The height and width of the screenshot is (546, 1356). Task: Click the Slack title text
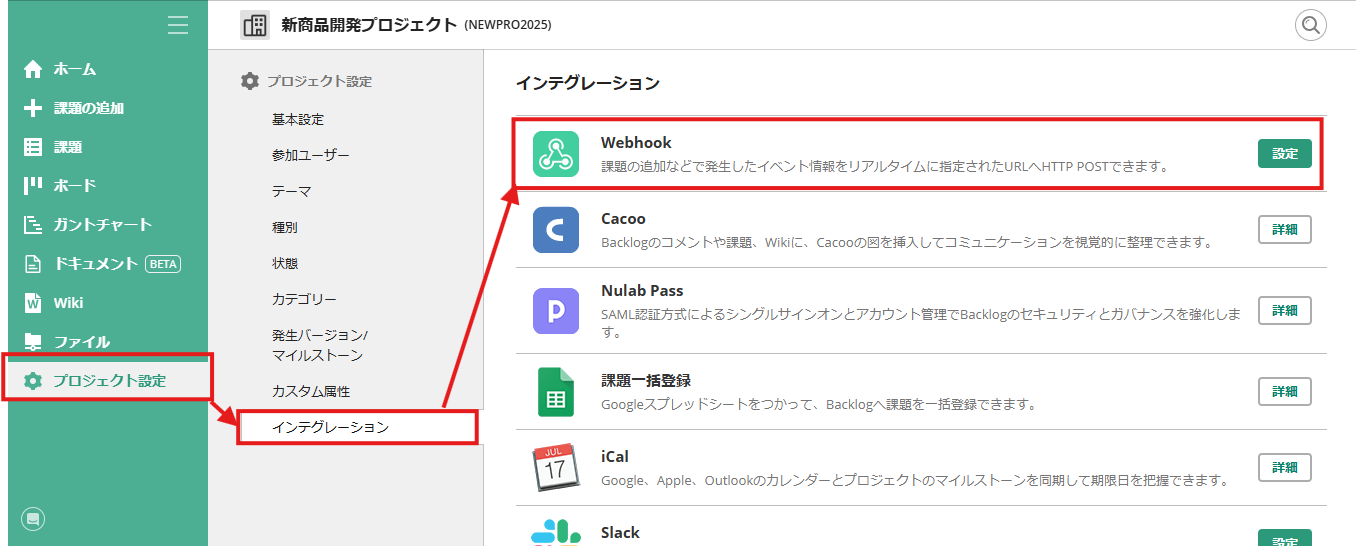coord(620,533)
